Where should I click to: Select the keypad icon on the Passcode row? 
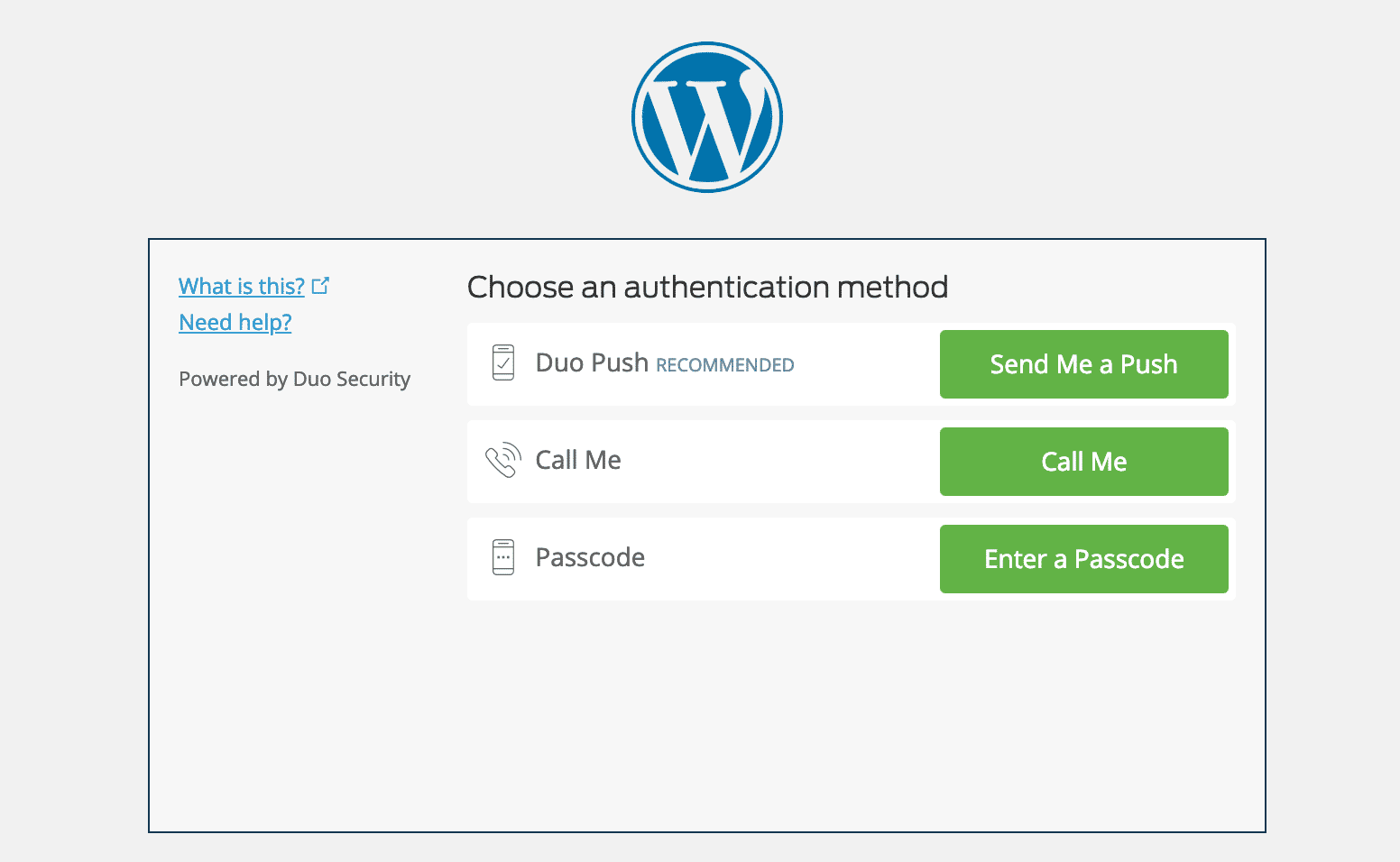[x=505, y=559]
